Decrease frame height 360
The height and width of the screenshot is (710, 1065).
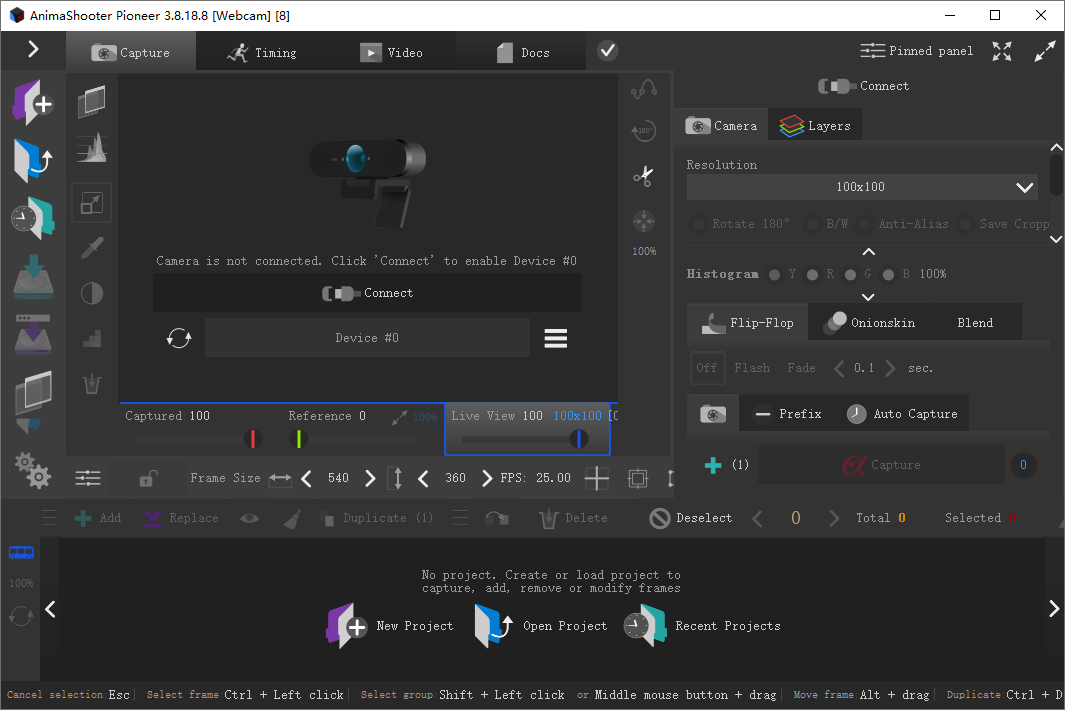(423, 478)
